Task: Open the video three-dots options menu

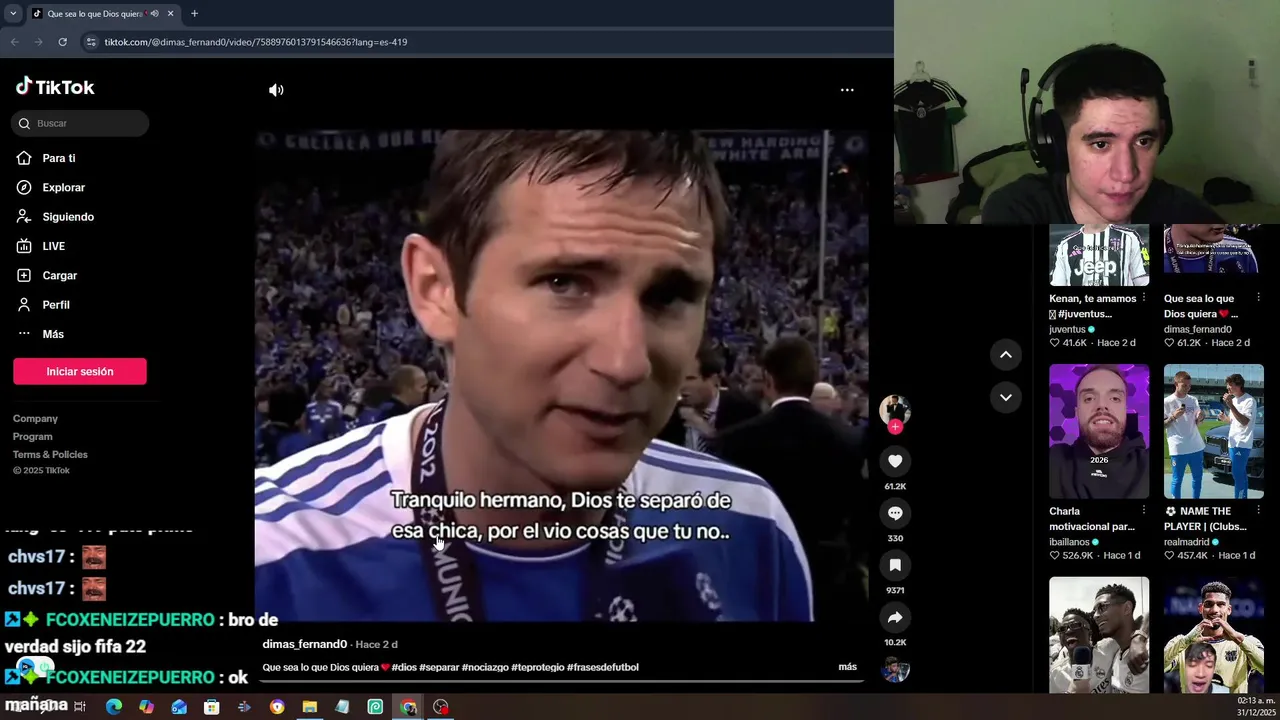Action: 847,90
